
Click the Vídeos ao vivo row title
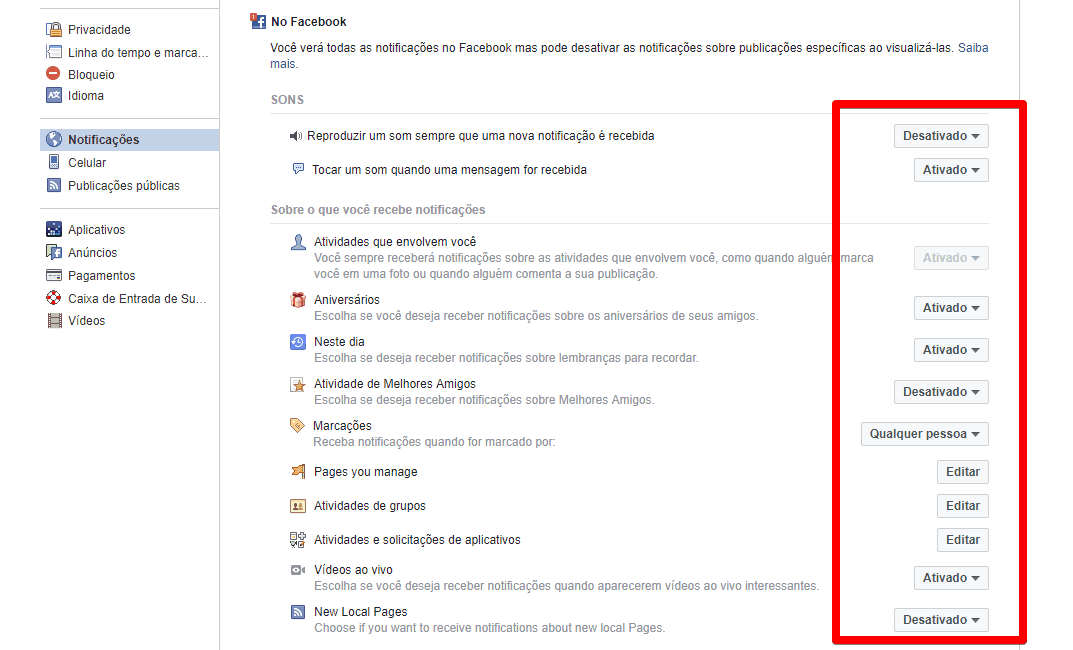353,570
